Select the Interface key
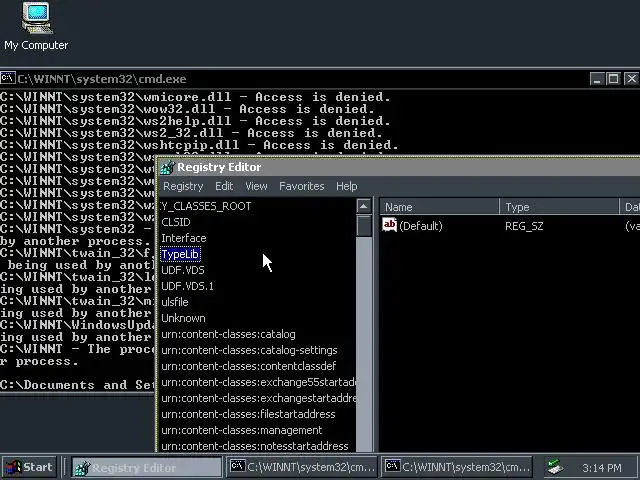Image resolution: width=640 pixels, height=480 pixels. [184, 238]
